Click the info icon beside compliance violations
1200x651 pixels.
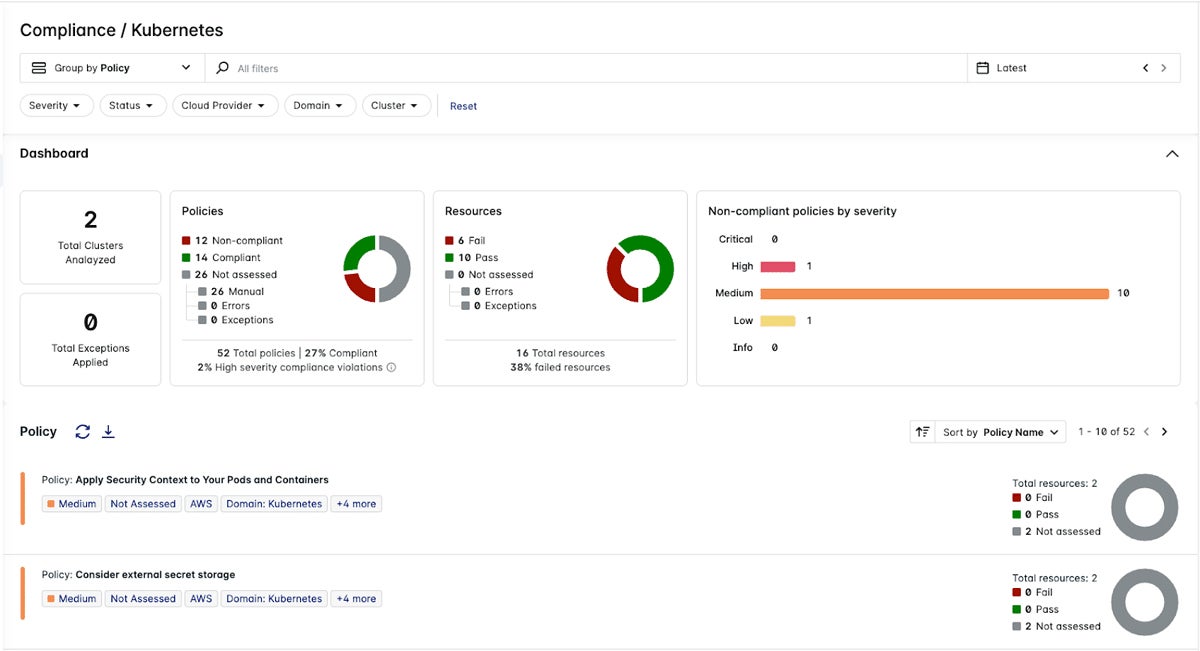coord(391,368)
